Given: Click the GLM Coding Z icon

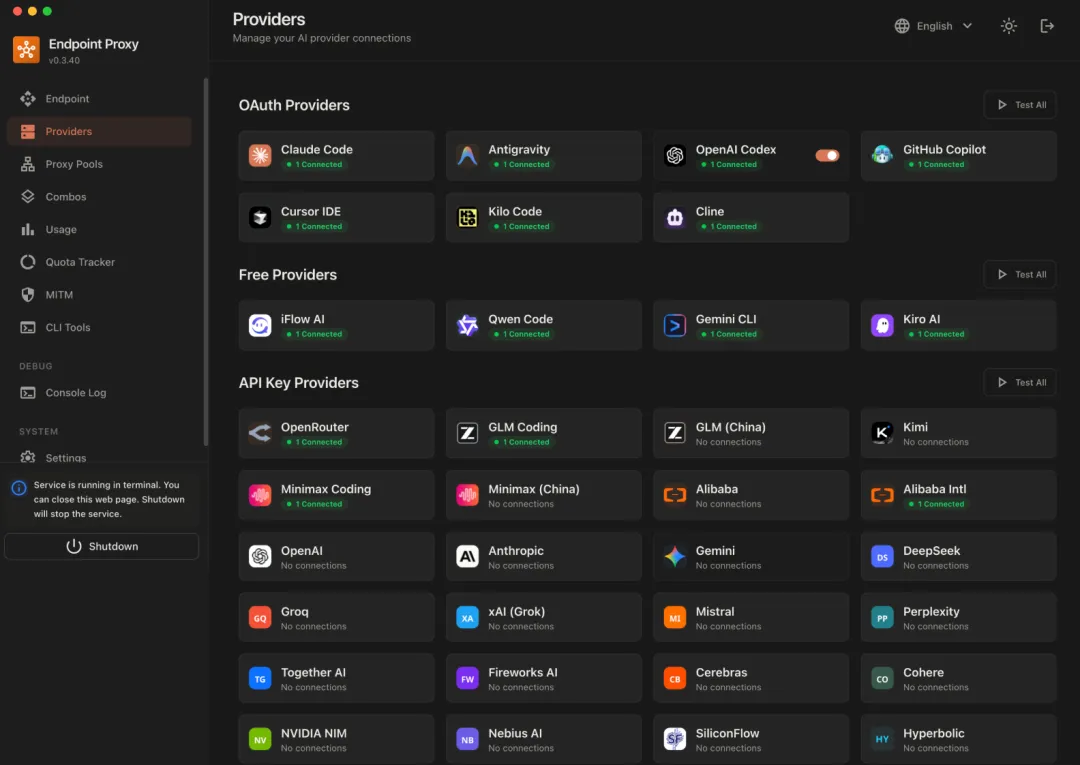Looking at the screenshot, I should (467, 433).
